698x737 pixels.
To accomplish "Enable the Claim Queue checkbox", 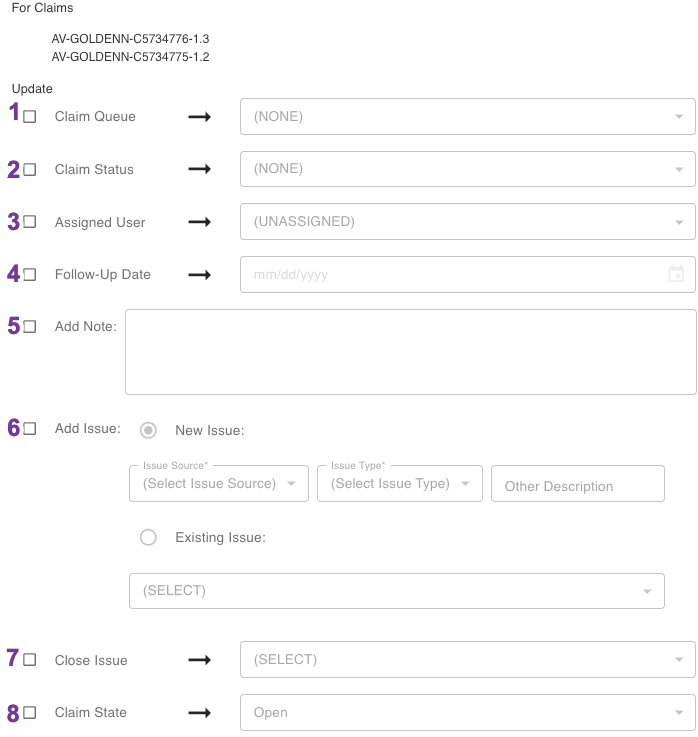I will [30, 117].
